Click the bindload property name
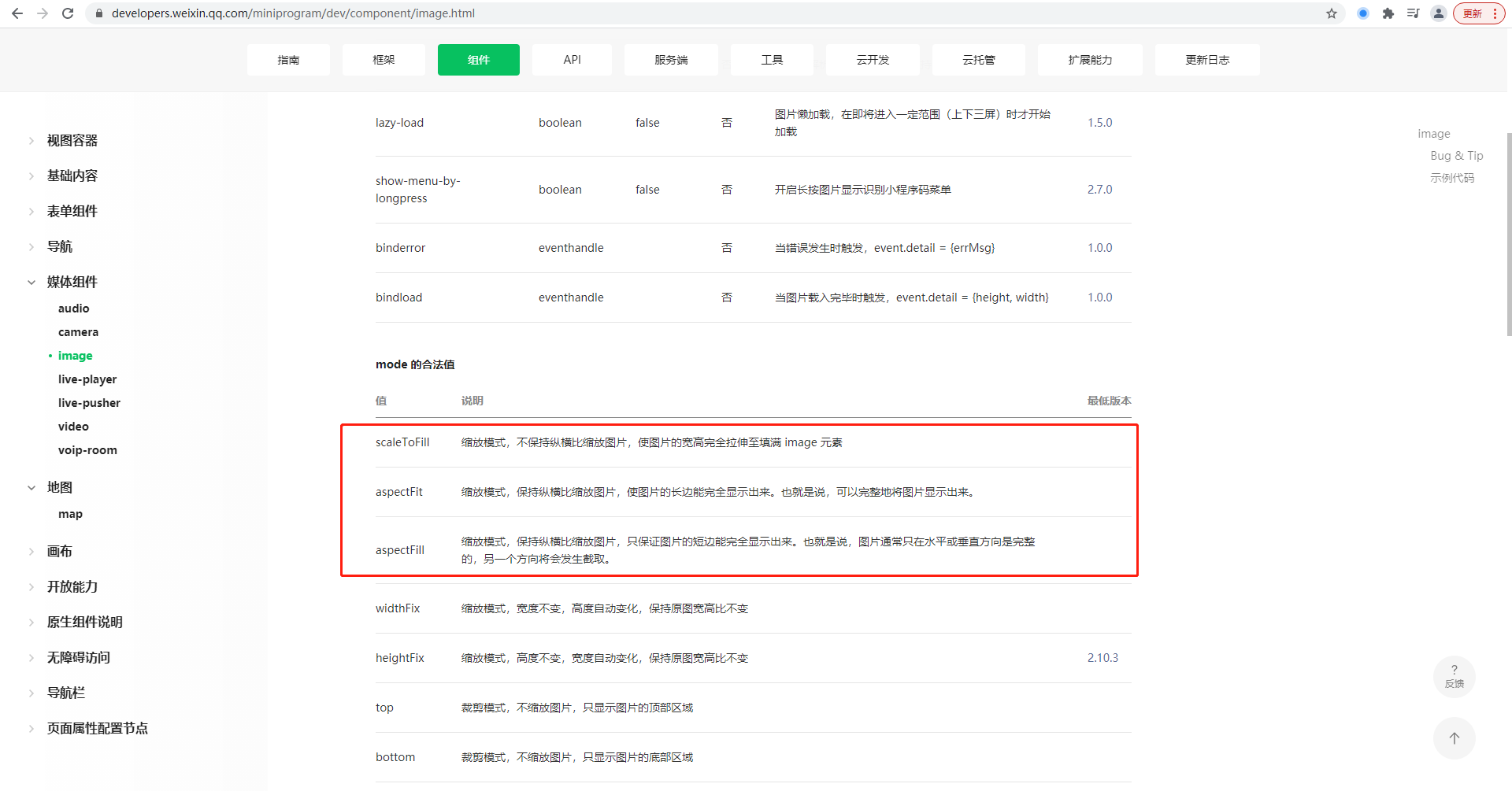Screen dimensions: 1512x791 coord(398,298)
